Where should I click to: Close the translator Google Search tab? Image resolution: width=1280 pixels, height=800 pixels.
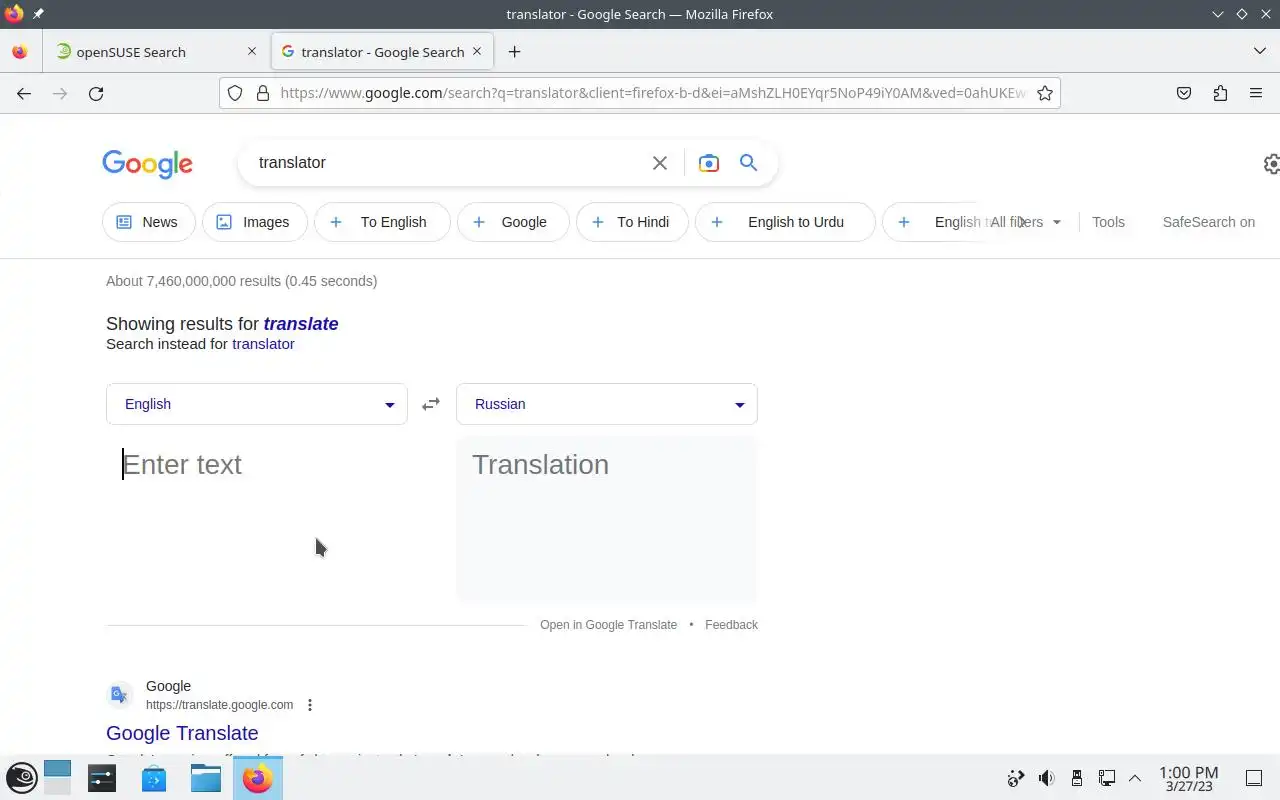tap(477, 51)
